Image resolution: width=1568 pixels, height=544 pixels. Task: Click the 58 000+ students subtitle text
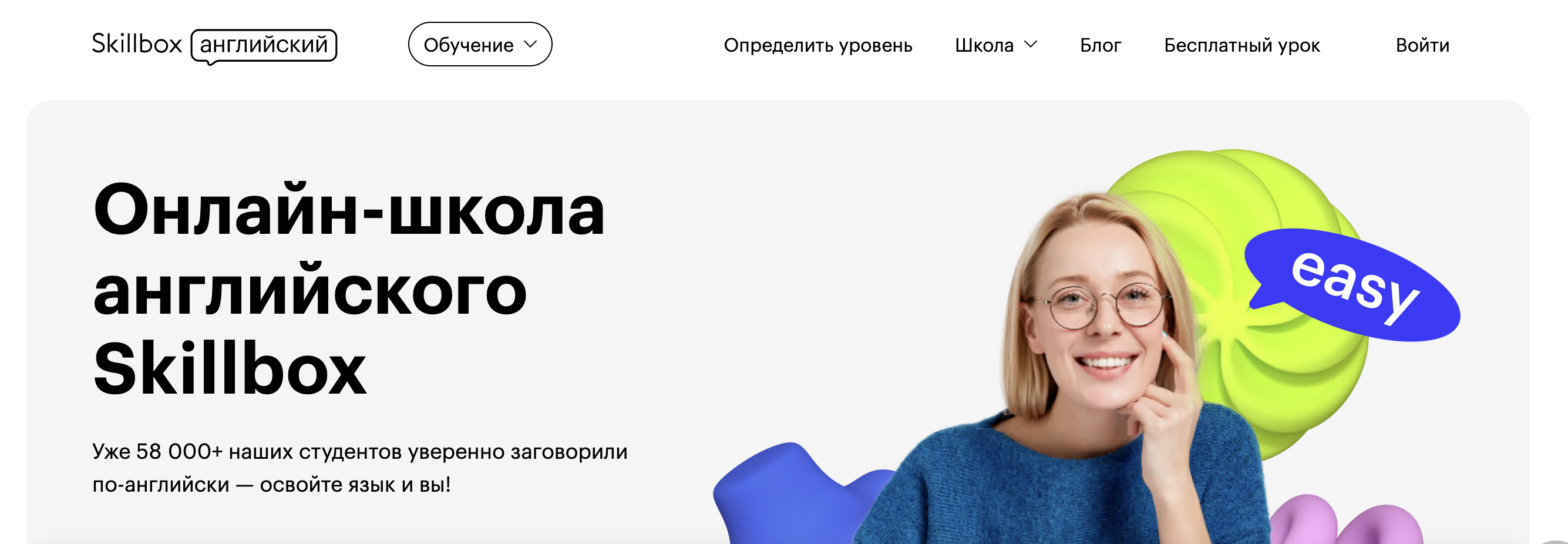360,468
